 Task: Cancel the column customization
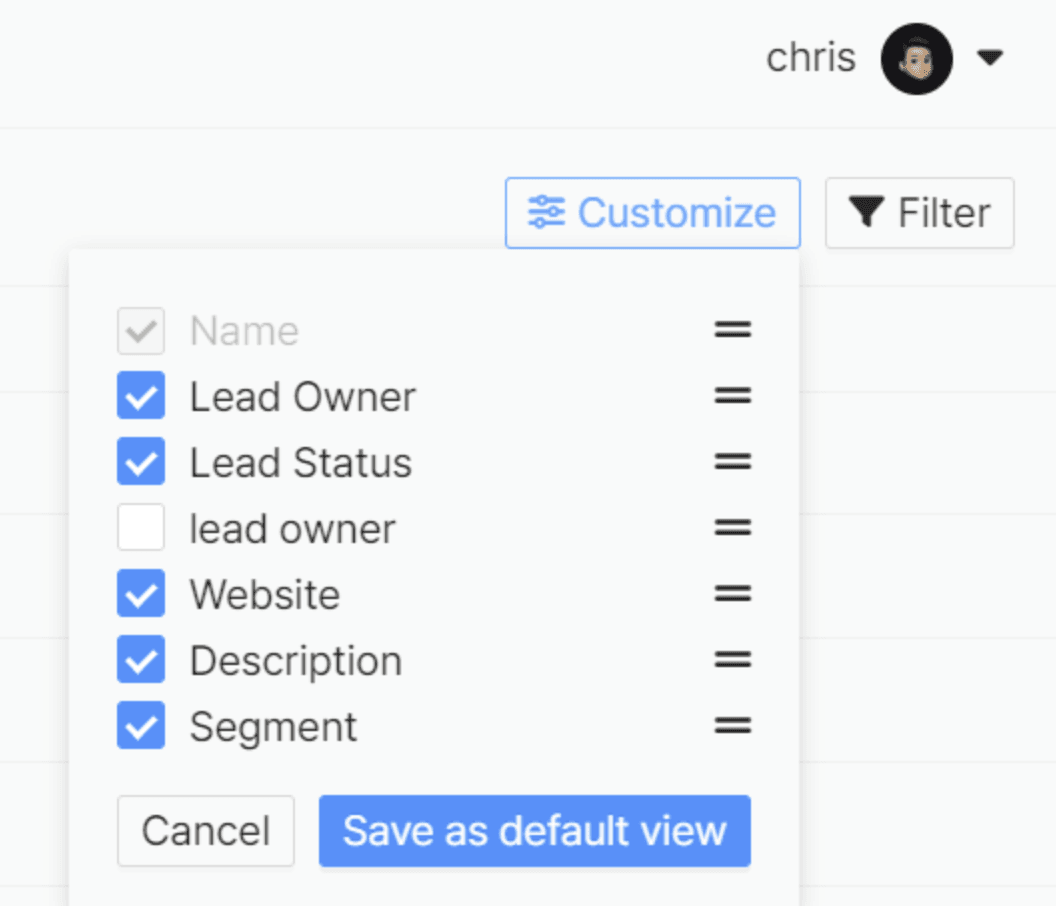click(x=205, y=831)
